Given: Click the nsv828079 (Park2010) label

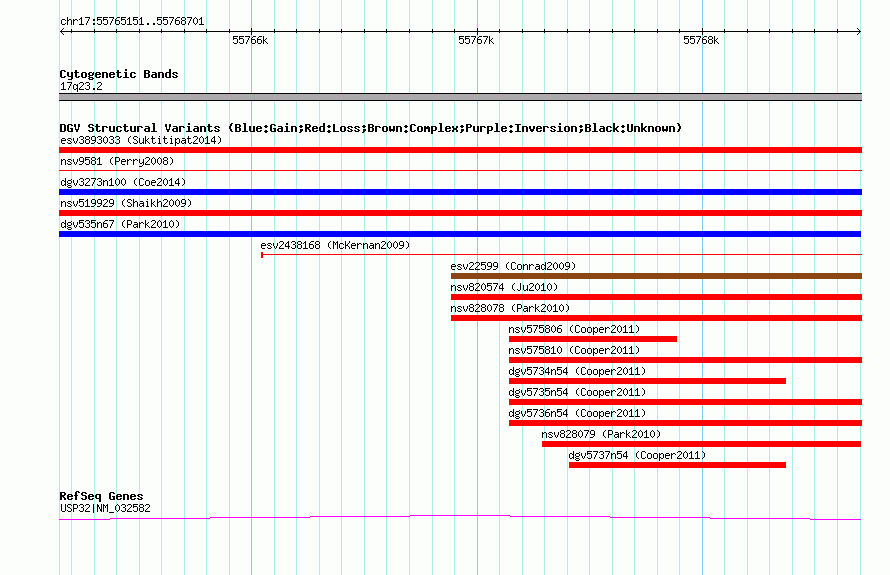Looking at the screenshot, I should point(601,434).
